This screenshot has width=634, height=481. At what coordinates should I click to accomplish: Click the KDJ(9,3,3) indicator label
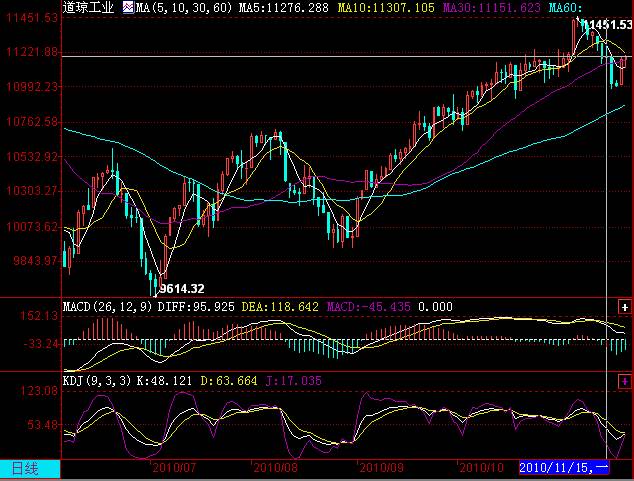[x=97, y=381]
